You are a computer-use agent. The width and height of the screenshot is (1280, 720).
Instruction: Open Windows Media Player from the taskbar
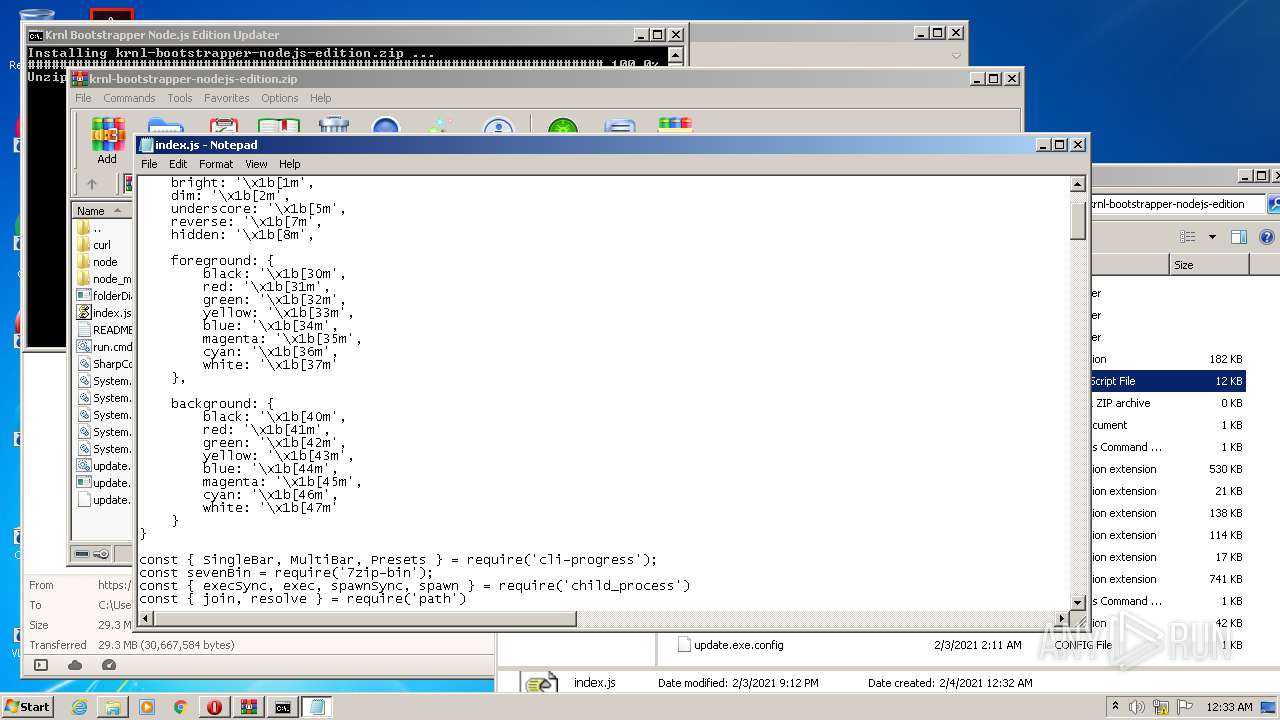pyautogui.click(x=147, y=707)
